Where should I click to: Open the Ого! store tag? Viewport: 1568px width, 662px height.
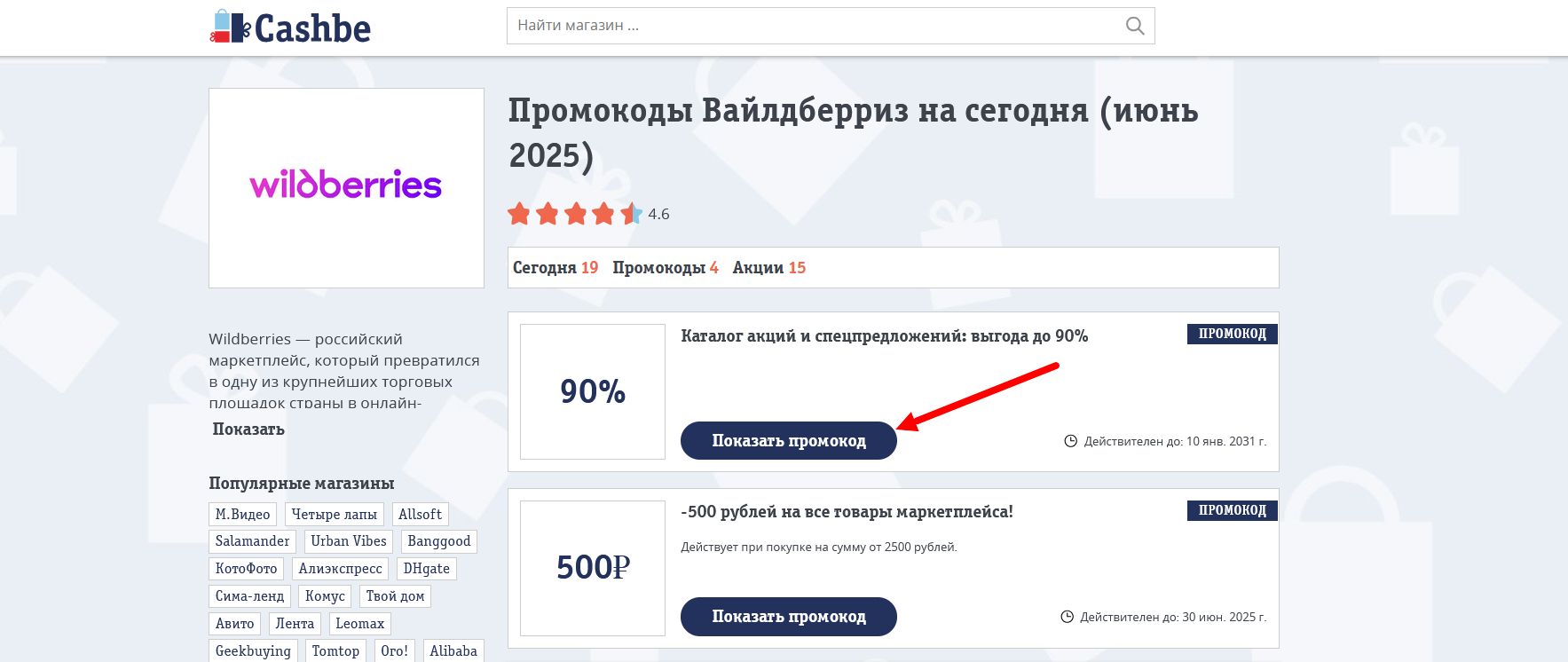pyautogui.click(x=395, y=651)
